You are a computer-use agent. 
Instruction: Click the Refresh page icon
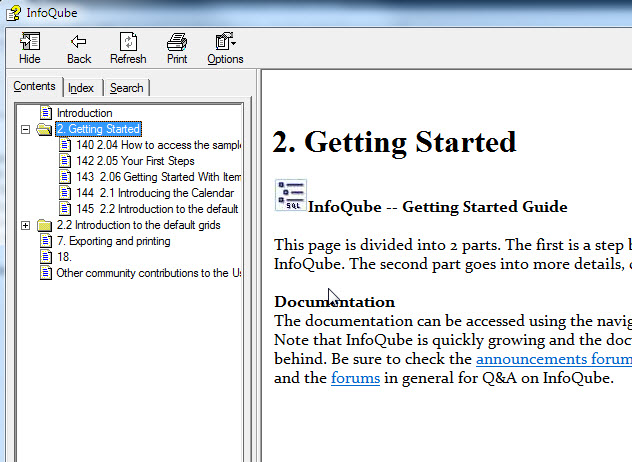pos(128,42)
